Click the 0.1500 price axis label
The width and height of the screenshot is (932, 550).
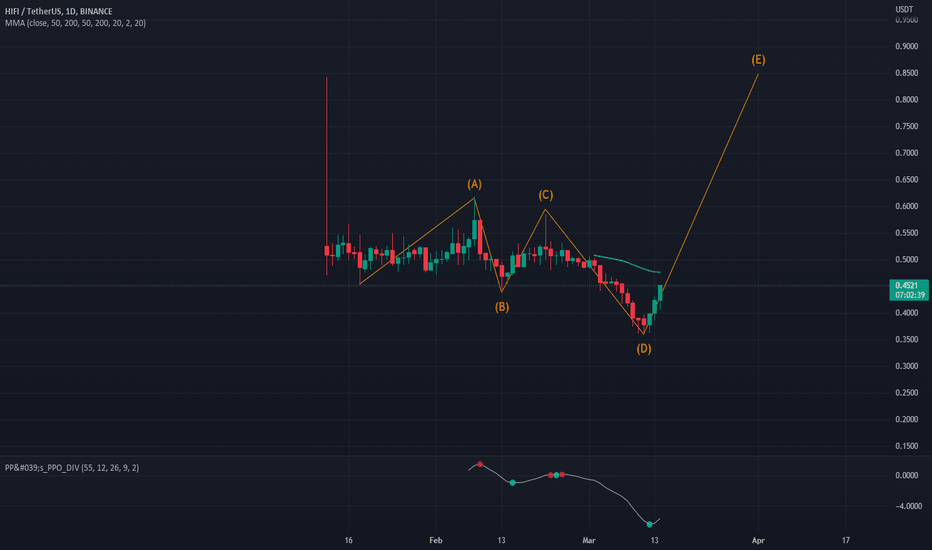906,446
